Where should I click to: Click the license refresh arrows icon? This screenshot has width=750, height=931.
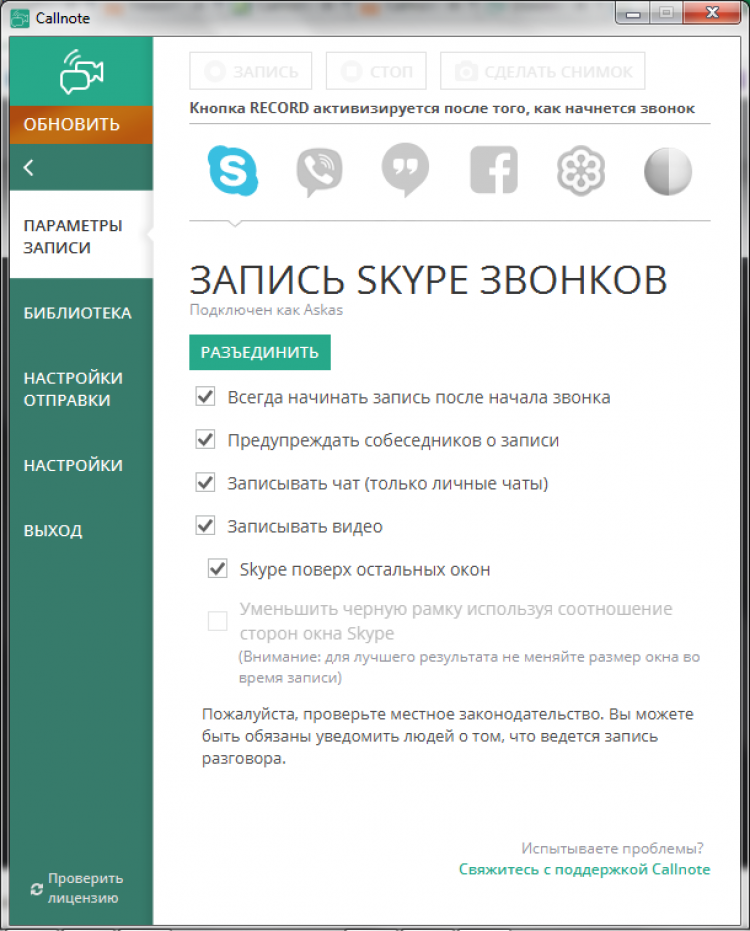(x=36, y=889)
